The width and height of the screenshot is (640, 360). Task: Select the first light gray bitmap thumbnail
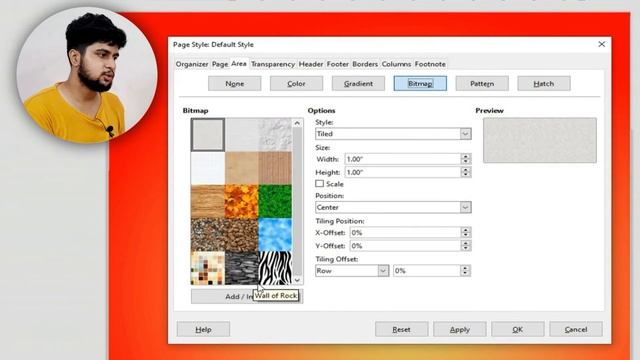(208, 135)
